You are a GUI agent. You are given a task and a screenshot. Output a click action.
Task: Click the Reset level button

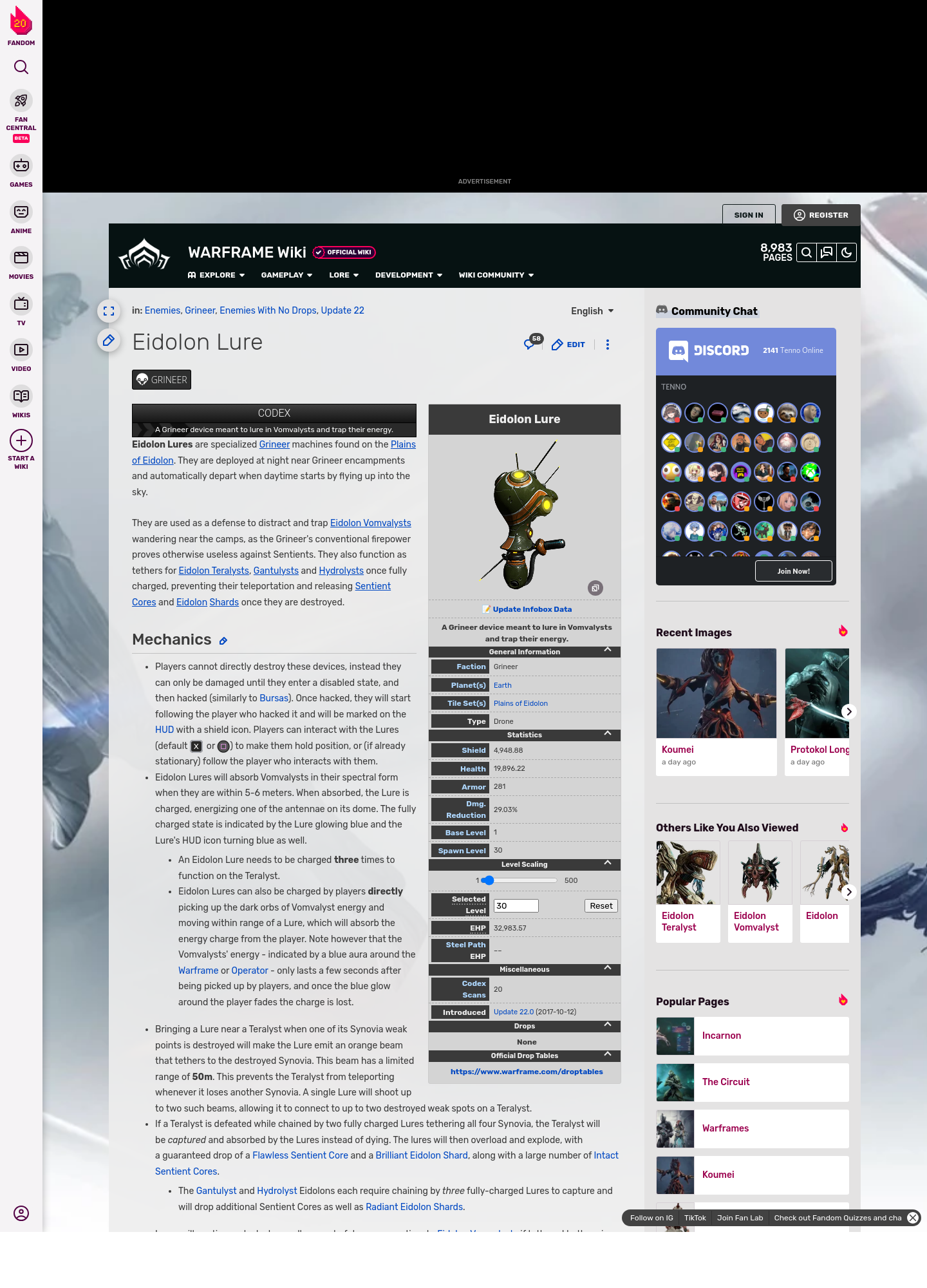point(601,905)
